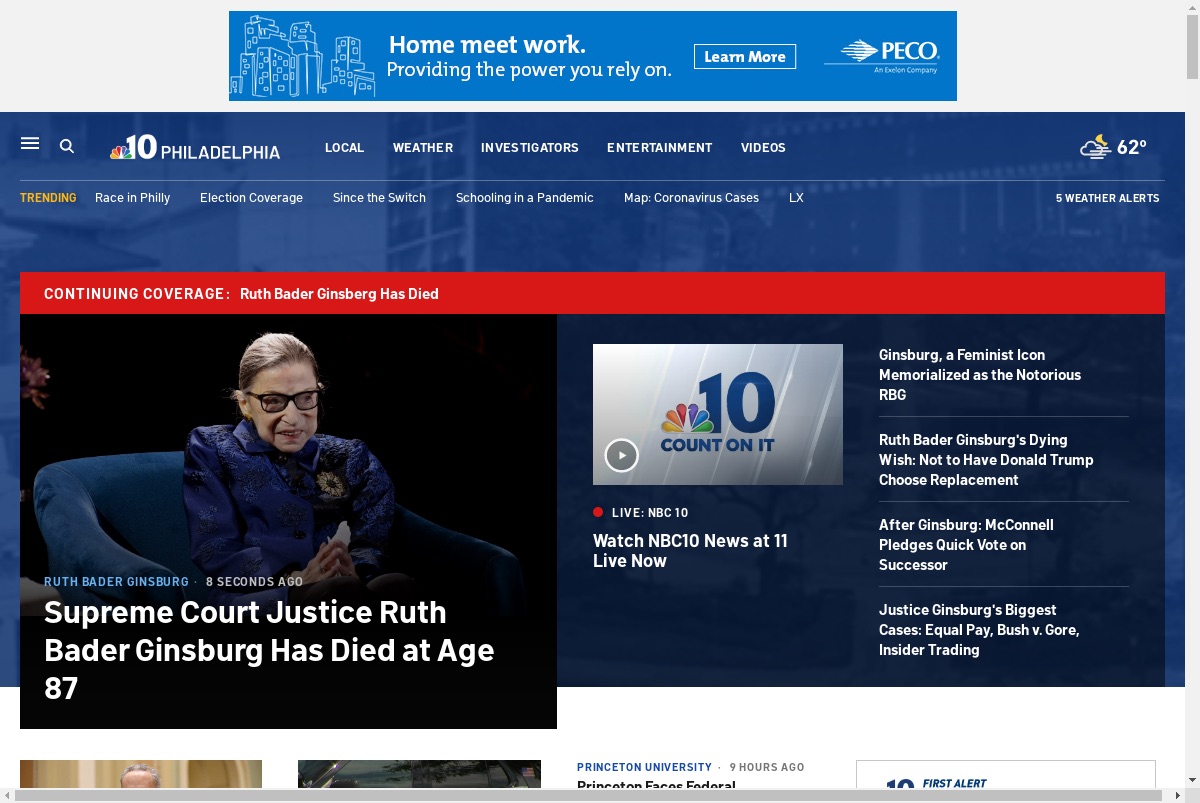
Task: Open Home meet work ad banner
Action: (x=593, y=56)
